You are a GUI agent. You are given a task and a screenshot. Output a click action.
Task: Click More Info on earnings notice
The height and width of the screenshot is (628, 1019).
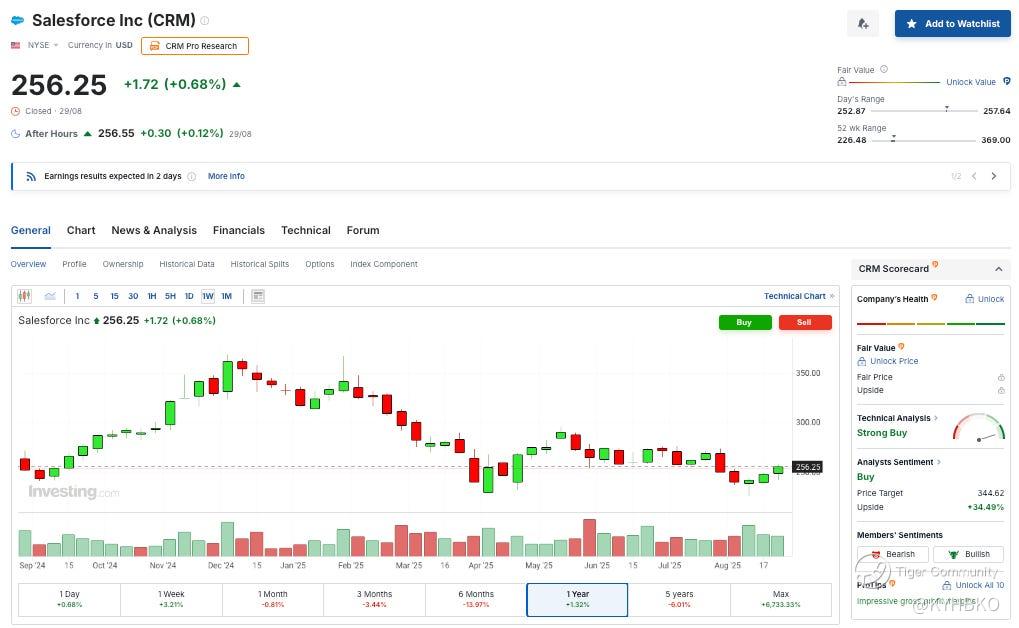point(226,176)
